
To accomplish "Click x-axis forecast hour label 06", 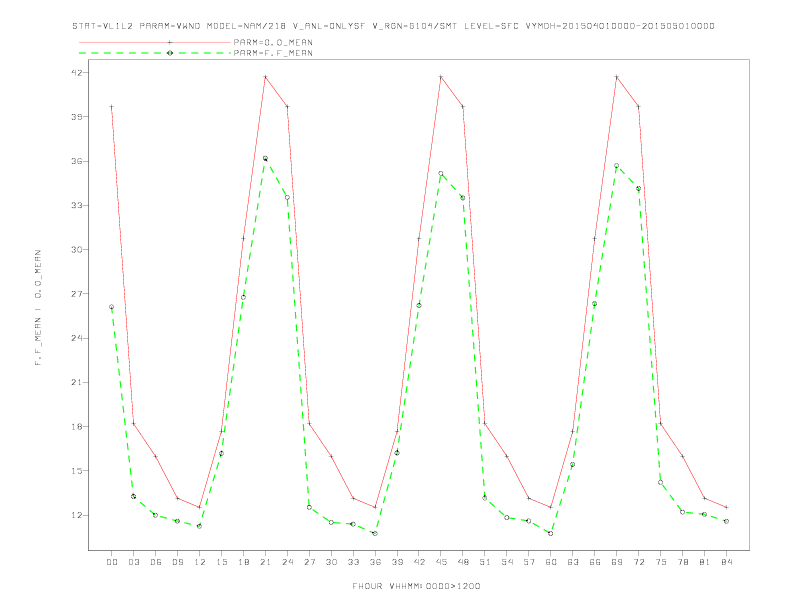I will (x=156, y=562).
